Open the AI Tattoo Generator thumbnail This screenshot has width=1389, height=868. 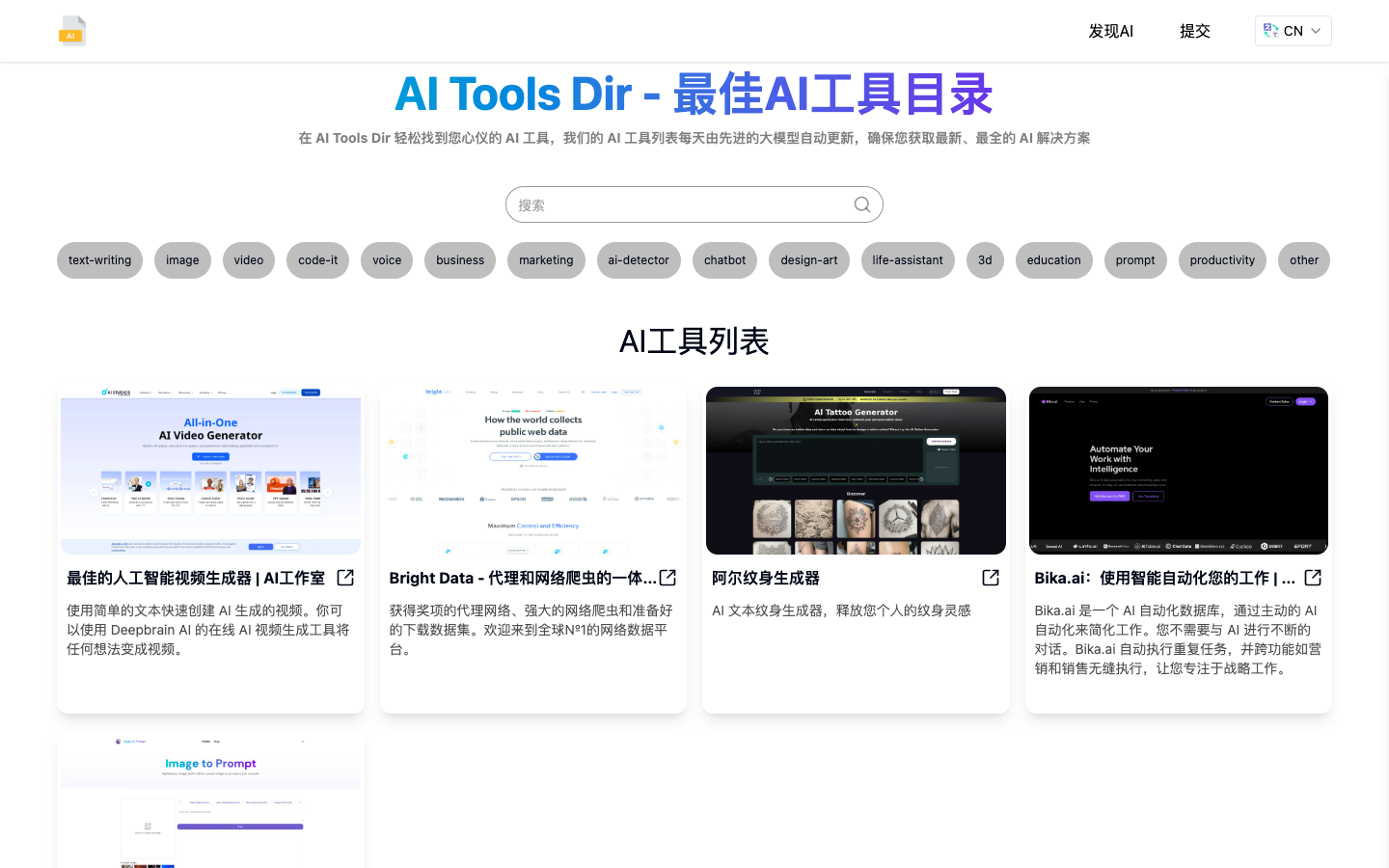(856, 471)
